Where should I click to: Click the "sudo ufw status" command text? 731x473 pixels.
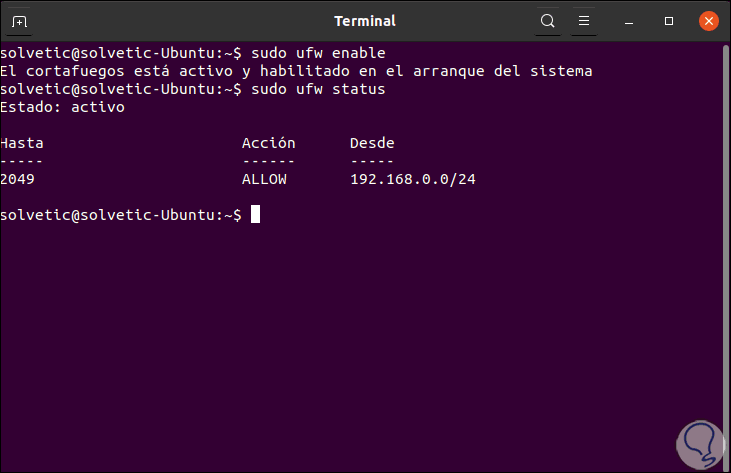point(318,89)
